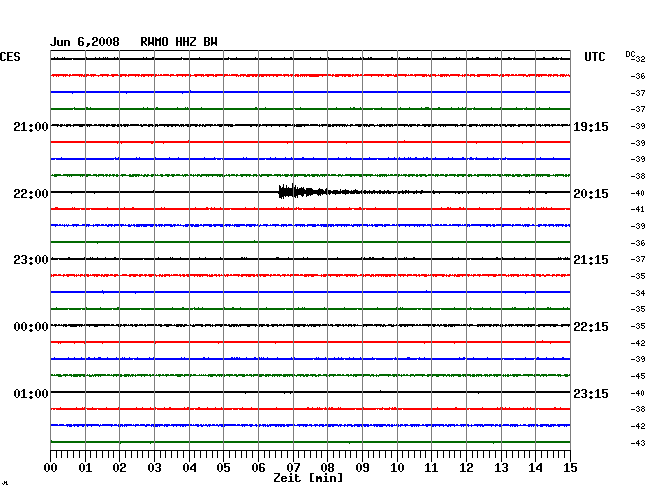
Task: Select the 22:15 UTC time label
Action: tap(591, 327)
